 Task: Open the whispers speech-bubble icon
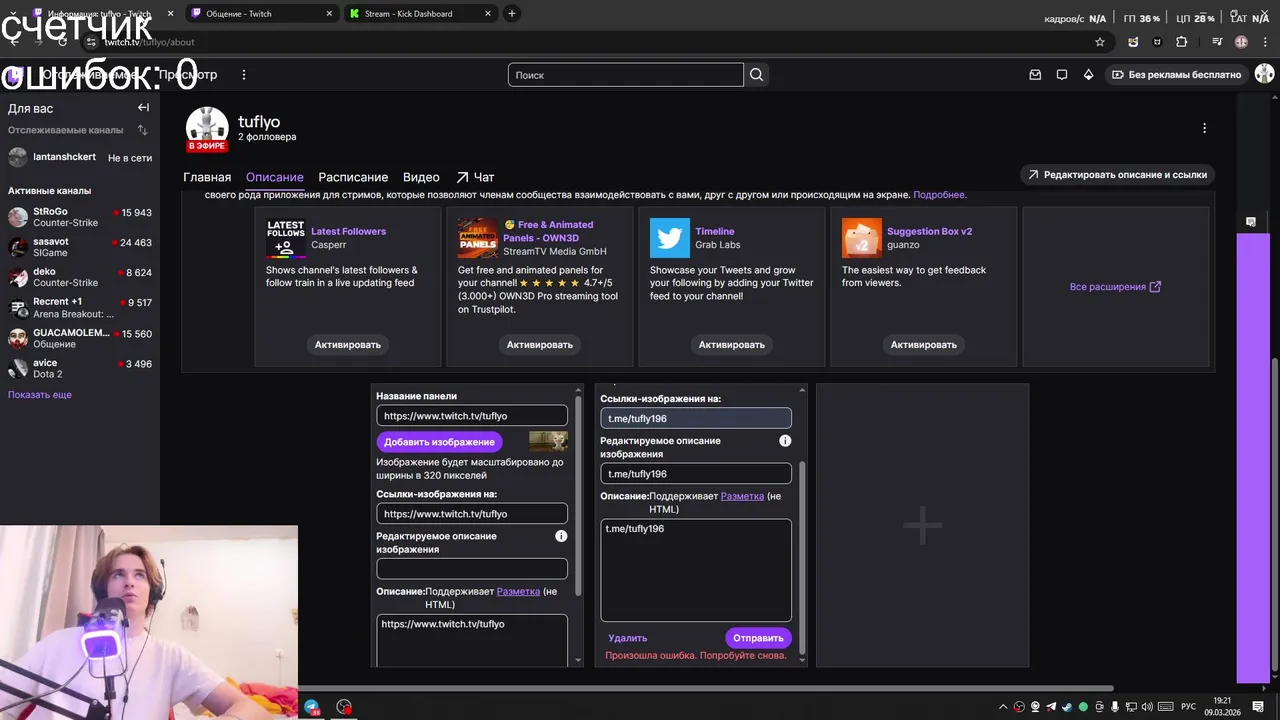pyautogui.click(x=1062, y=75)
